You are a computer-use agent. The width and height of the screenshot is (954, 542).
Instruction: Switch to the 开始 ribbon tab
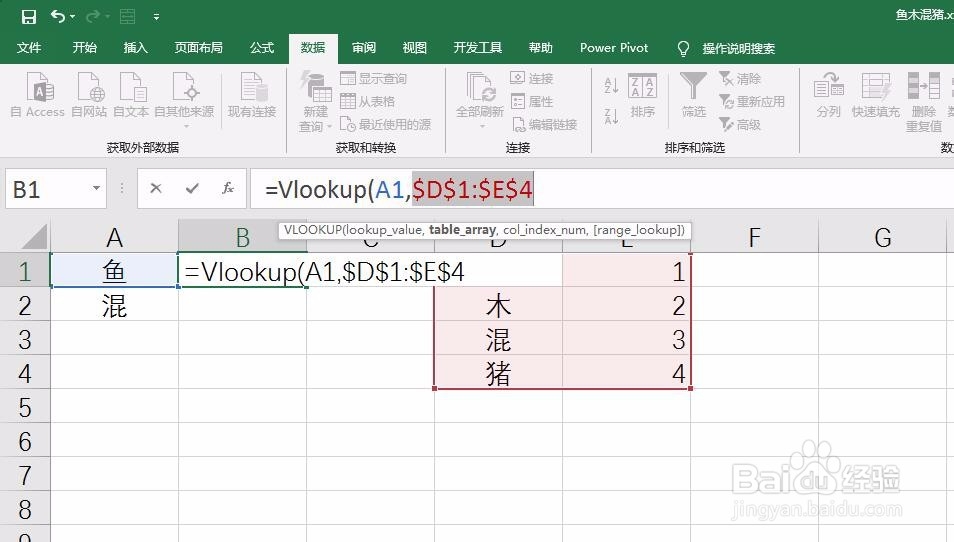pos(84,47)
